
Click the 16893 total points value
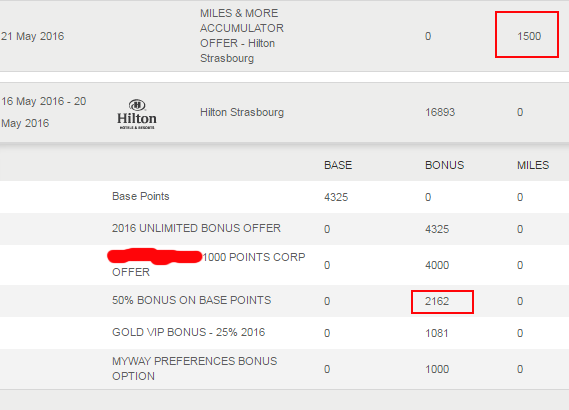[440, 112]
